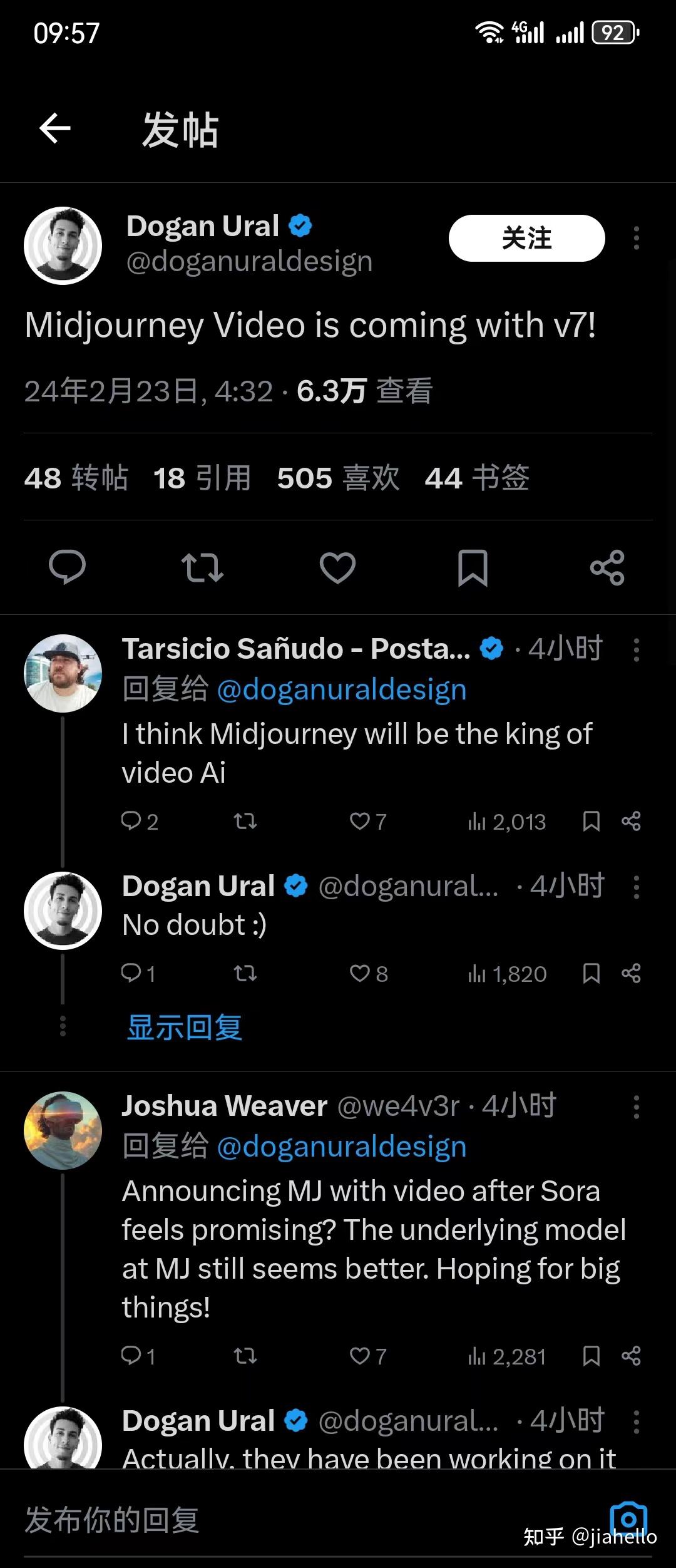Retweet Joshua Weaver's reply
Screen dimensions: 676x1568
[x=244, y=1356]
